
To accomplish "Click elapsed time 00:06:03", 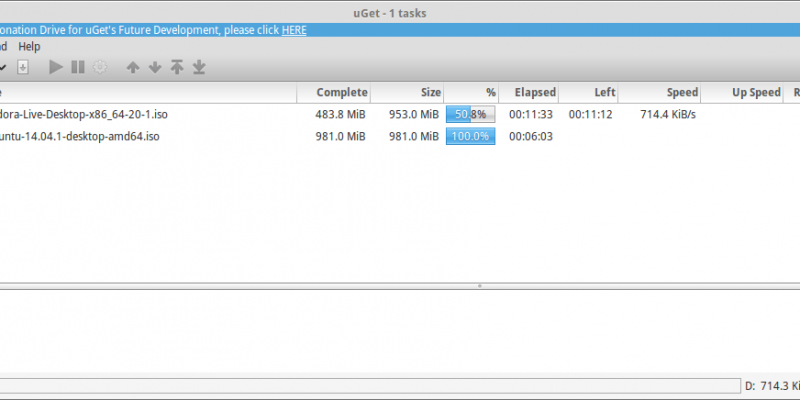I will (531, 136).
